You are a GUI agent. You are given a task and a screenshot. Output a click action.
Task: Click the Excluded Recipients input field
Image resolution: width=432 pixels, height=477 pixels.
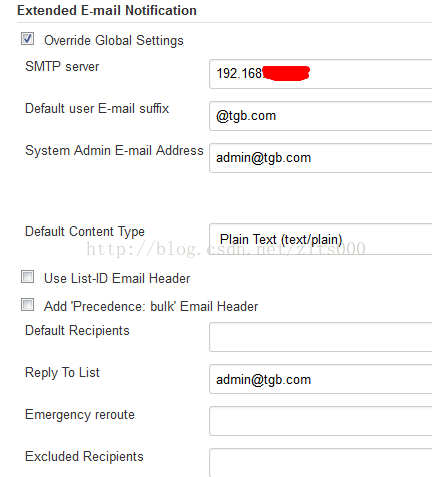(321, 463)
